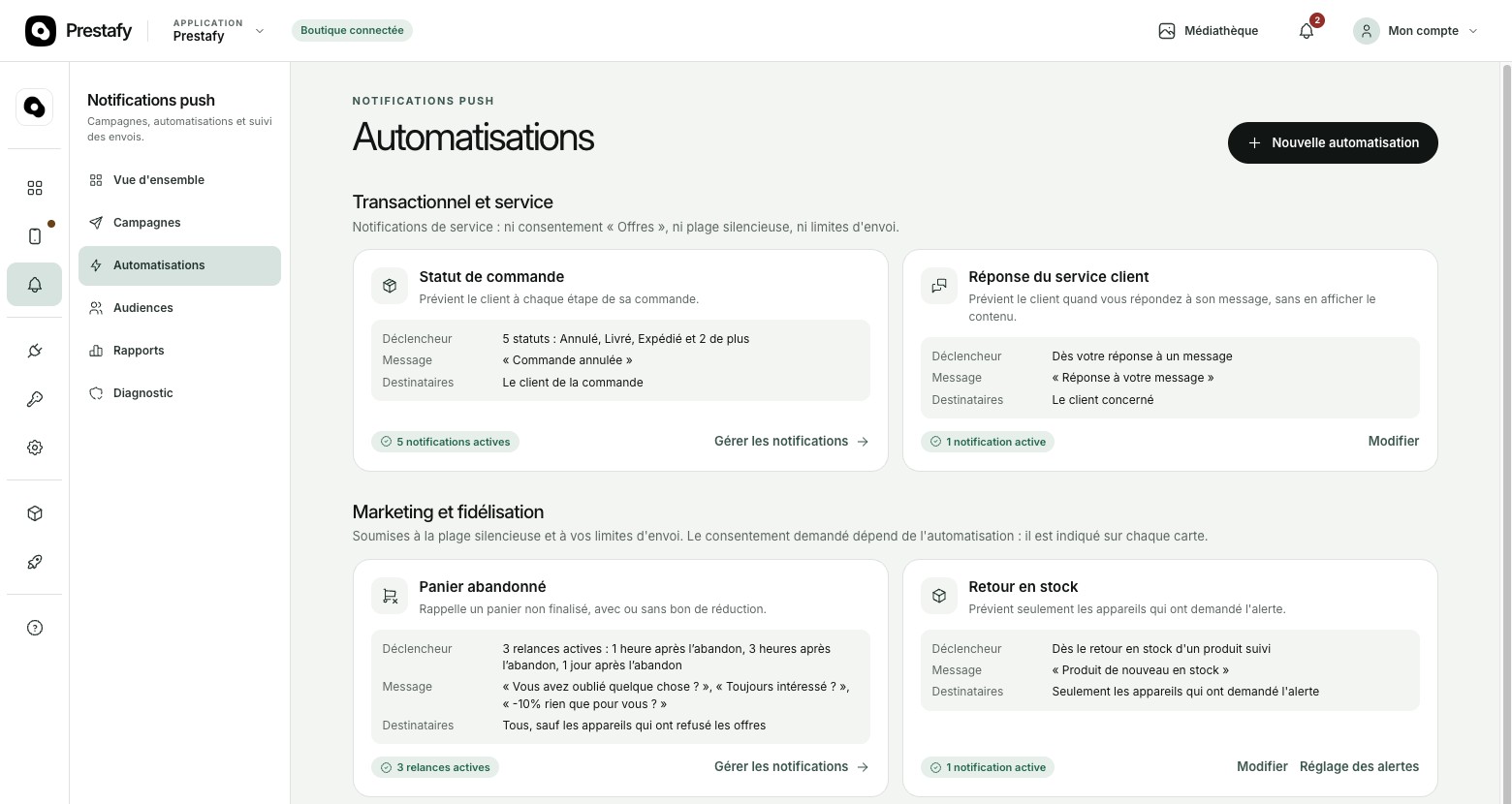Viewport: 1512px width, 804px height.
Task: Click Nouvelle automatisation button
Action: [x=1333, y=142]
